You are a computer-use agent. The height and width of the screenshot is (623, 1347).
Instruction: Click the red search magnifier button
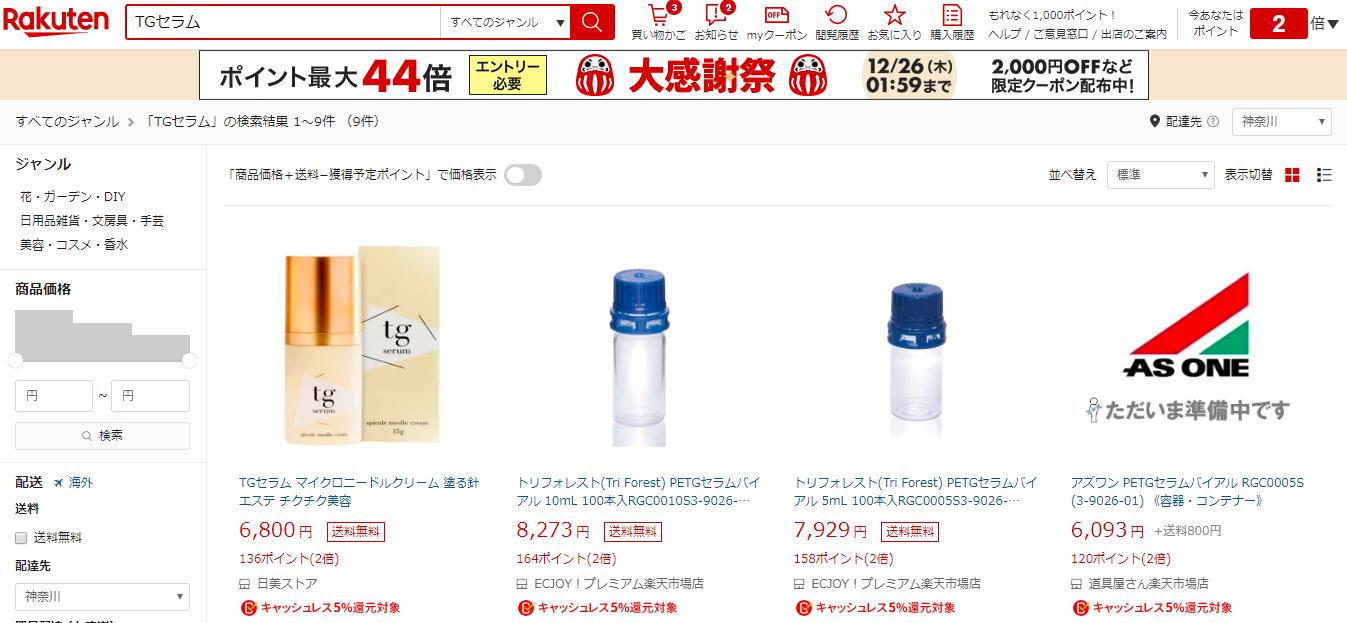click(592, 22)
